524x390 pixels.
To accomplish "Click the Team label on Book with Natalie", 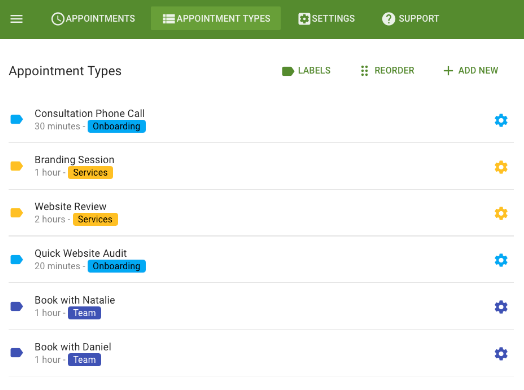I will click(85, 313).
